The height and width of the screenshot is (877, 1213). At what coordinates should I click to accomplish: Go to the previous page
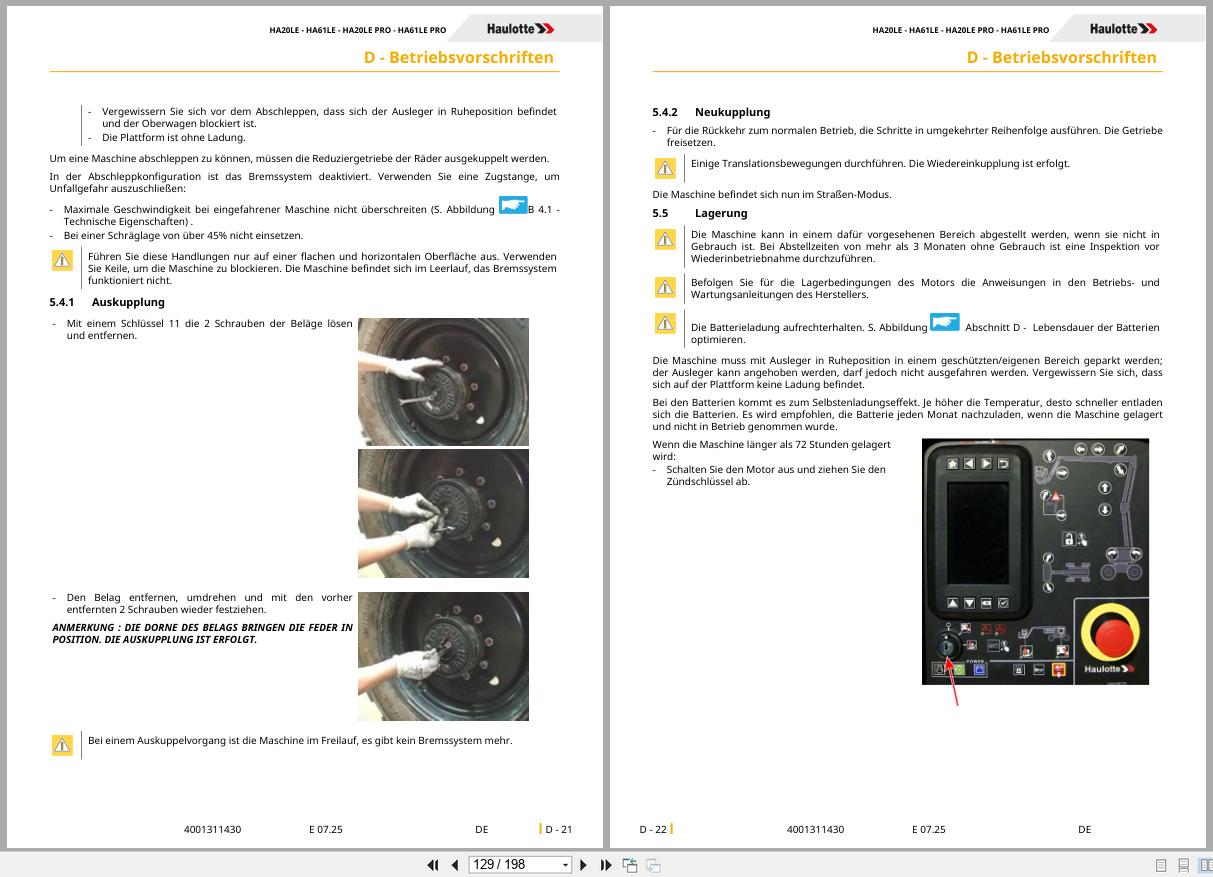[x=455, y=865]
